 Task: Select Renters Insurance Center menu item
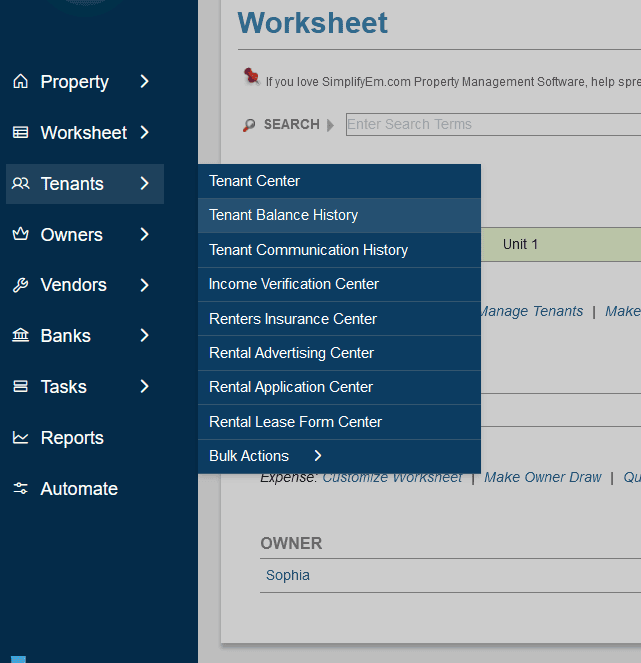pos(292,319)
